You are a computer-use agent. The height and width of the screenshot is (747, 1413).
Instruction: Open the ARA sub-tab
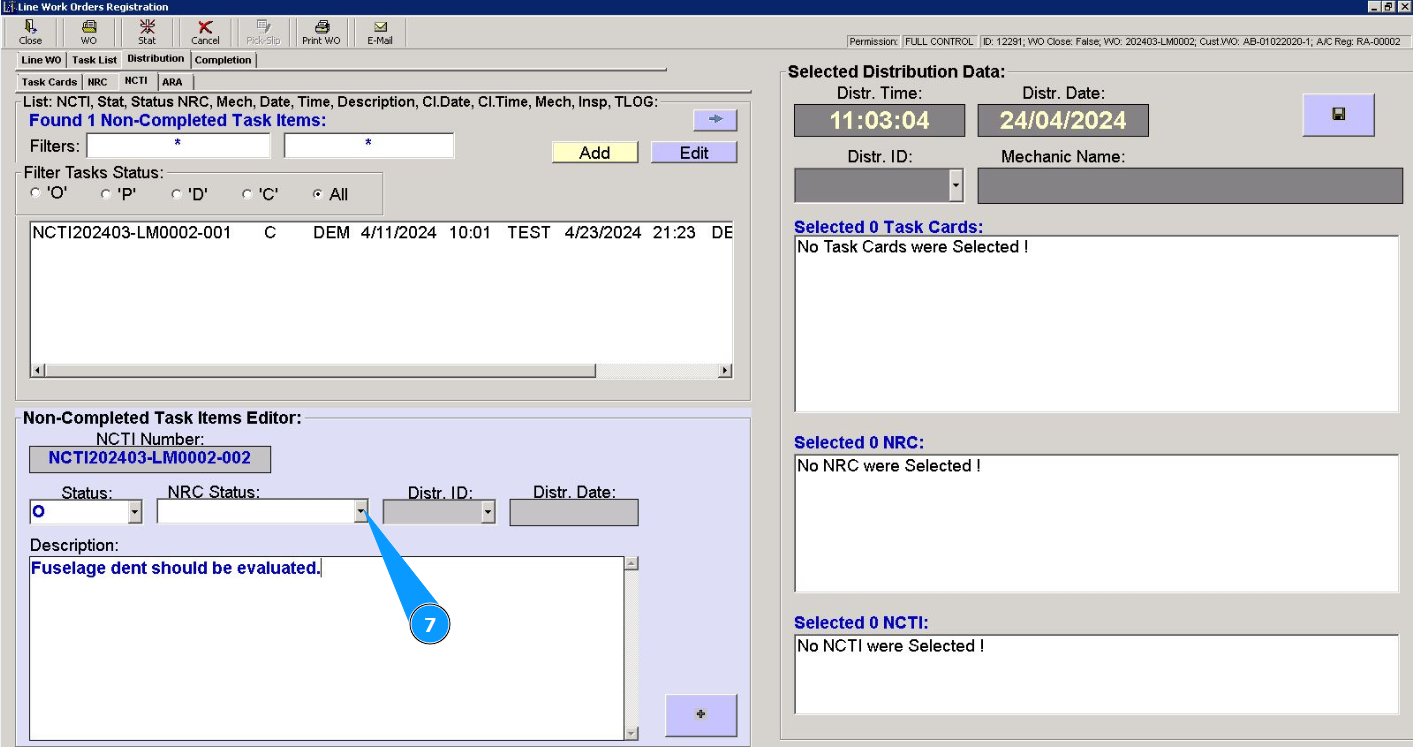(x=172, y=82)
